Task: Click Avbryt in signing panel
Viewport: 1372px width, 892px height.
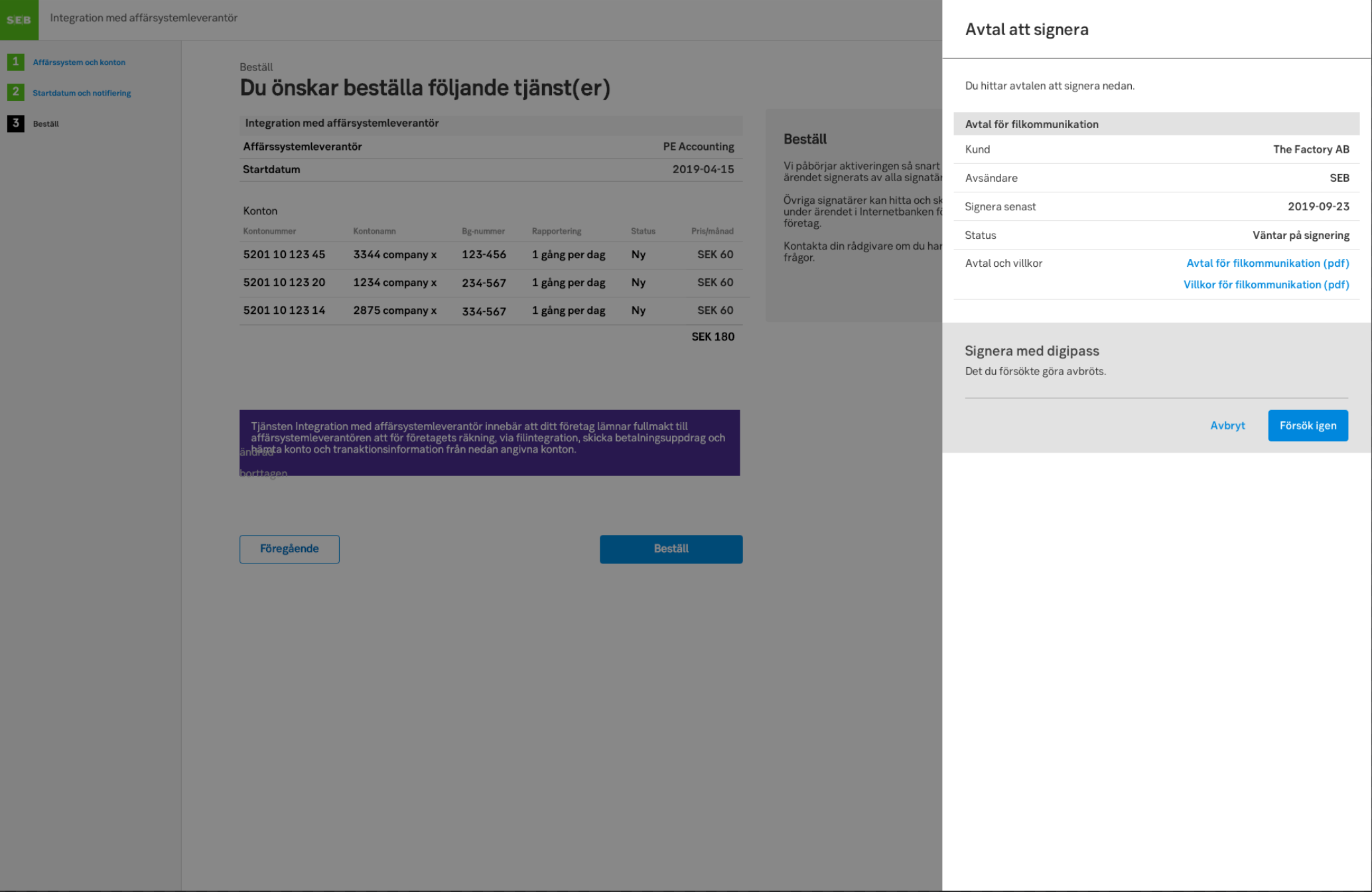Action: (1227, 425)
